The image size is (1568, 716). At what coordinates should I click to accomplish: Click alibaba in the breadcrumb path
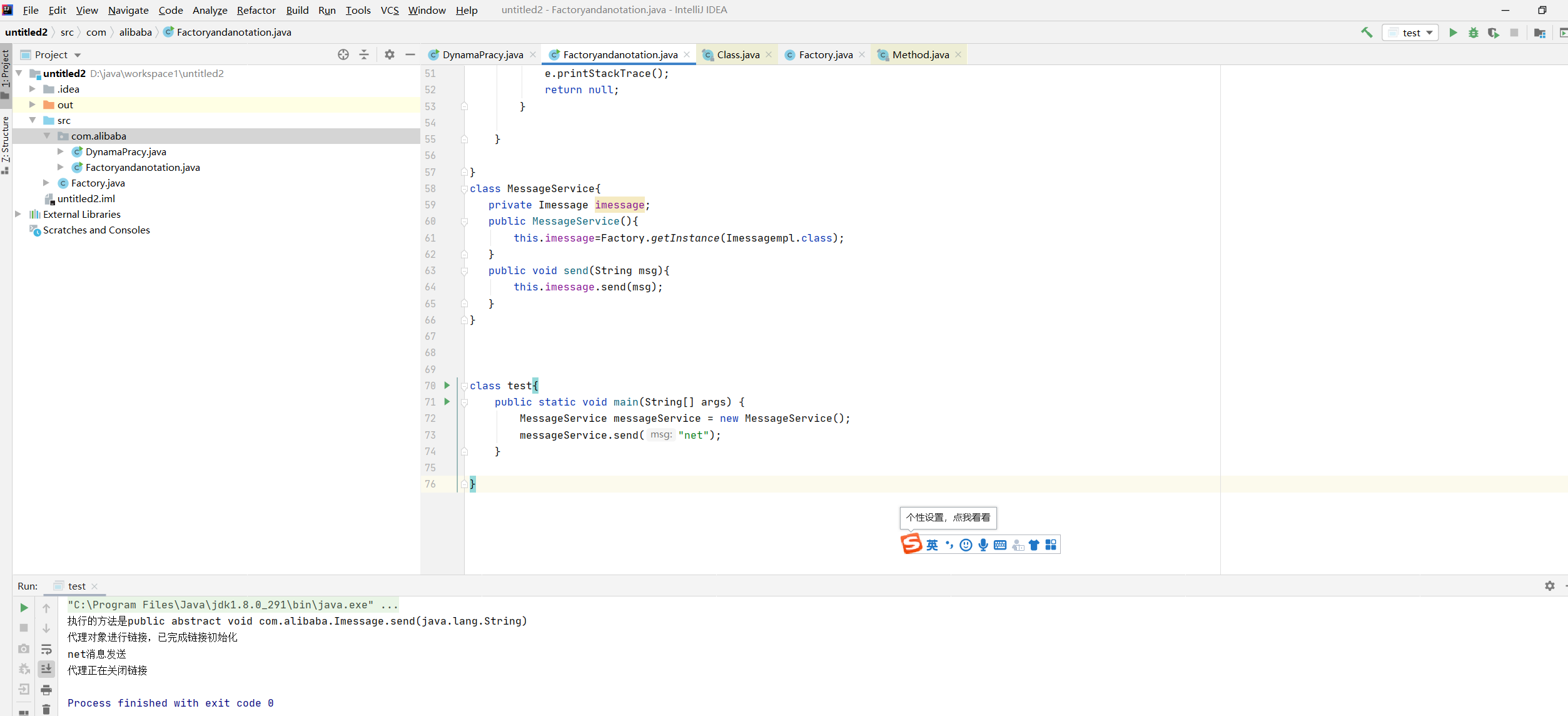click(x=135, y=32)
